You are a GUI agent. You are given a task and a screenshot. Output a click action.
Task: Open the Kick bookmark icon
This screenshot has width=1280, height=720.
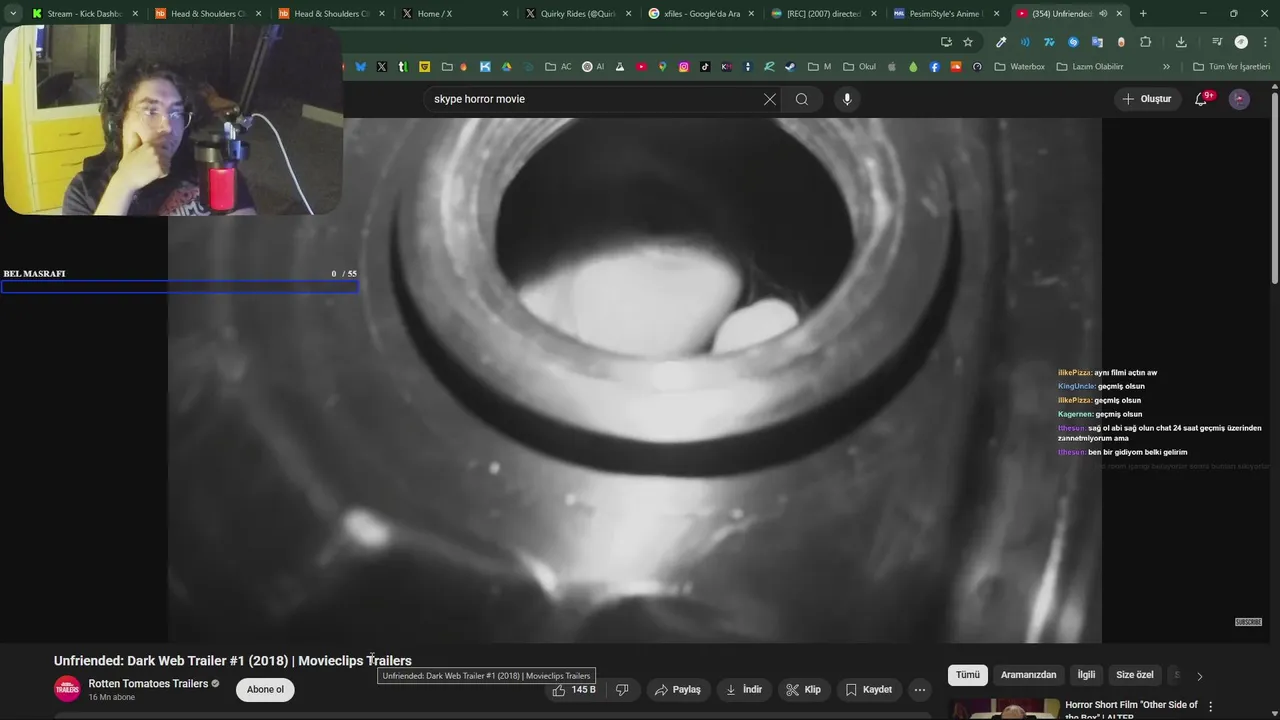point(485,67)
